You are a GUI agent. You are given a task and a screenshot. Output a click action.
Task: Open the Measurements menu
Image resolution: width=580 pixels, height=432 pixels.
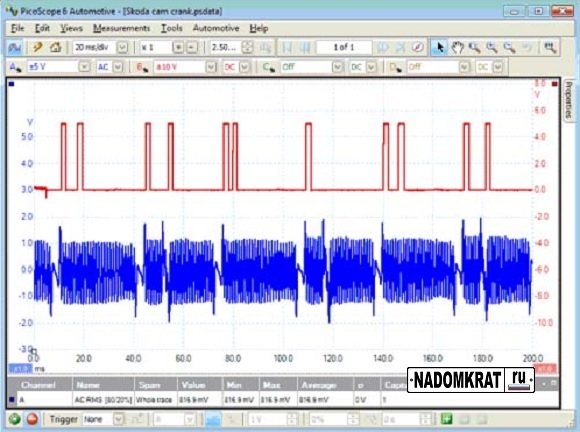coord(121,28)
